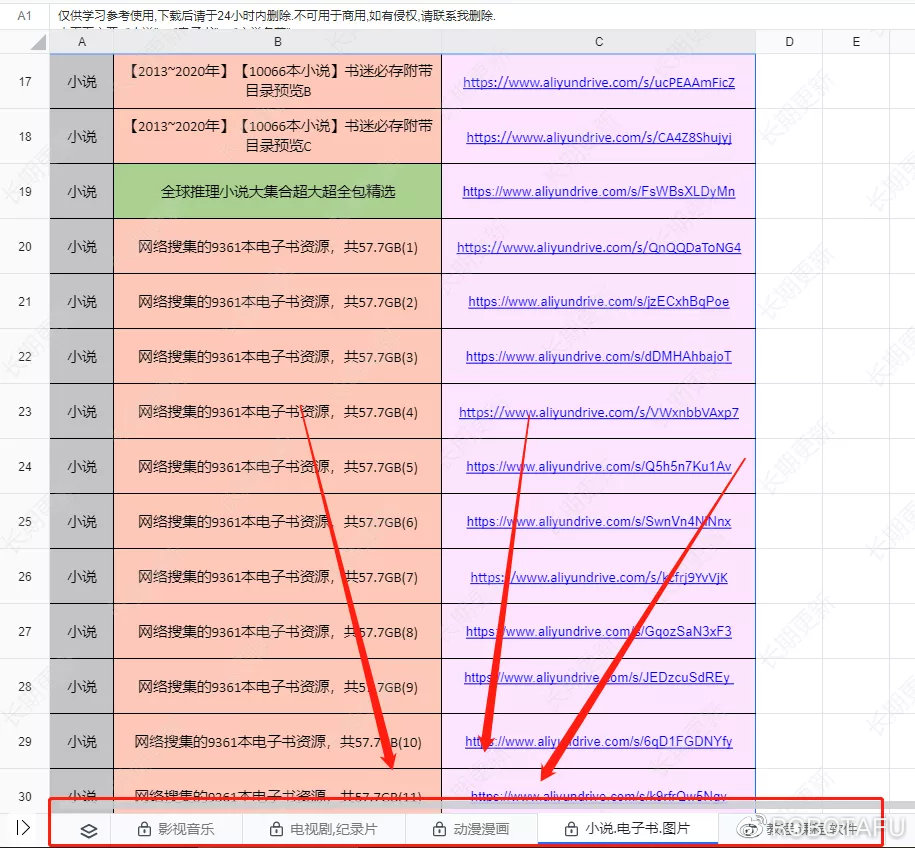The width and height of the screenshot is (915, 848).
Task: Click the lock icon on the 动漫漫画 tab
Action: tap(439, 829)
